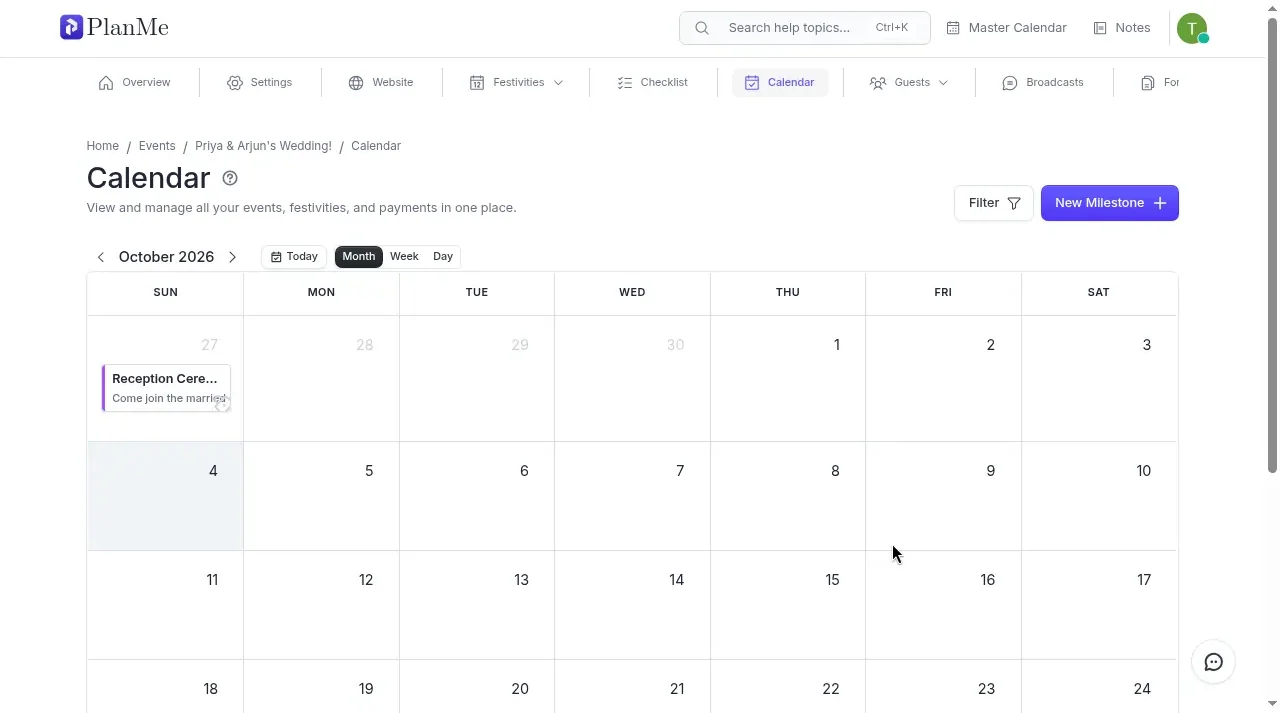Select October 17 day cell

(1099, 605)
